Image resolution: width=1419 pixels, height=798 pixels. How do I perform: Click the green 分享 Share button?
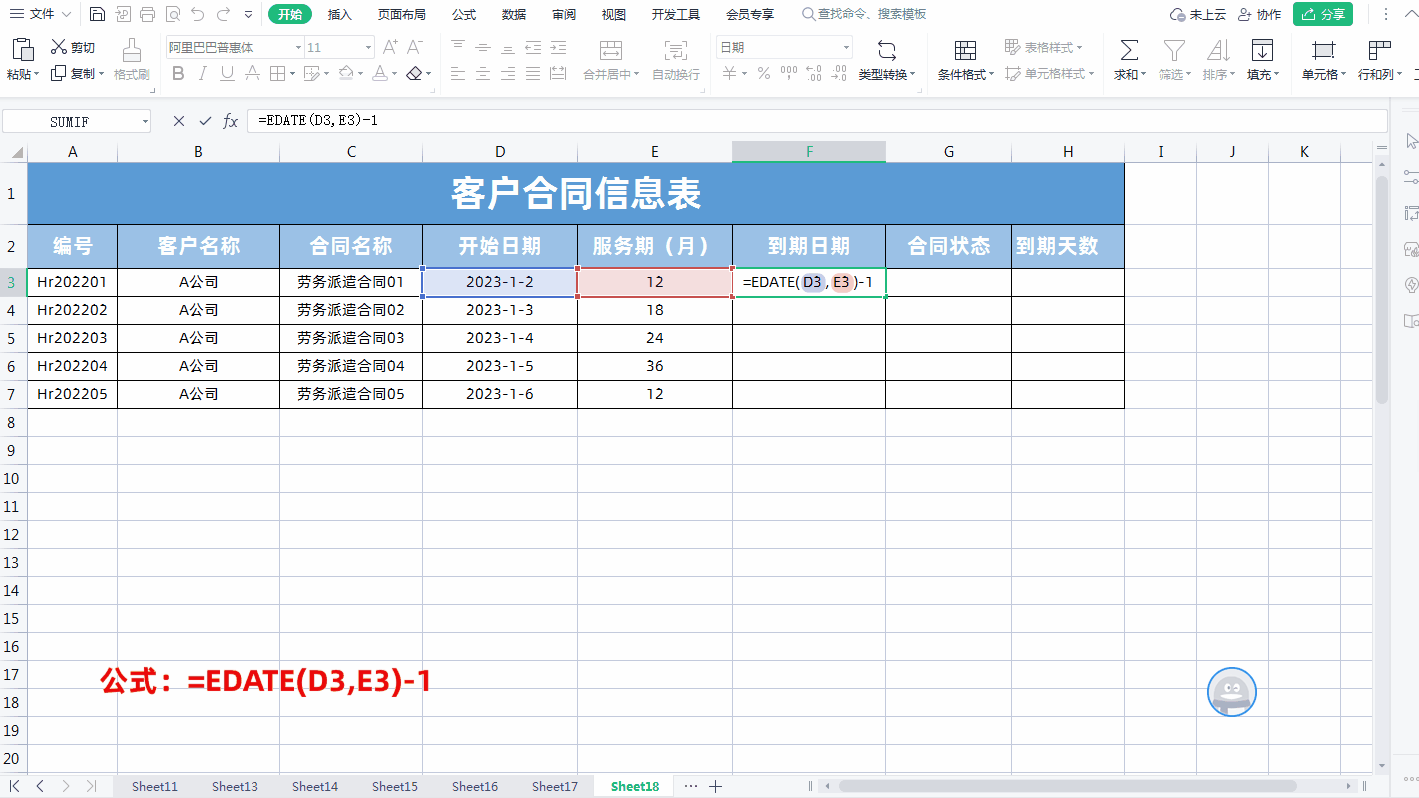coord(1323,14)
